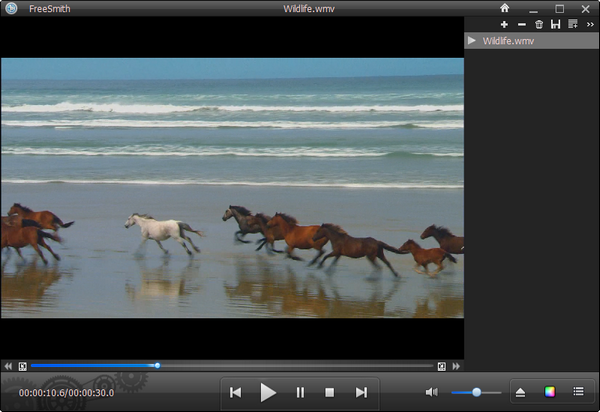600x412 pixels.
Task: Save the playlist with the disk icon
Action: tap(555, 24)
